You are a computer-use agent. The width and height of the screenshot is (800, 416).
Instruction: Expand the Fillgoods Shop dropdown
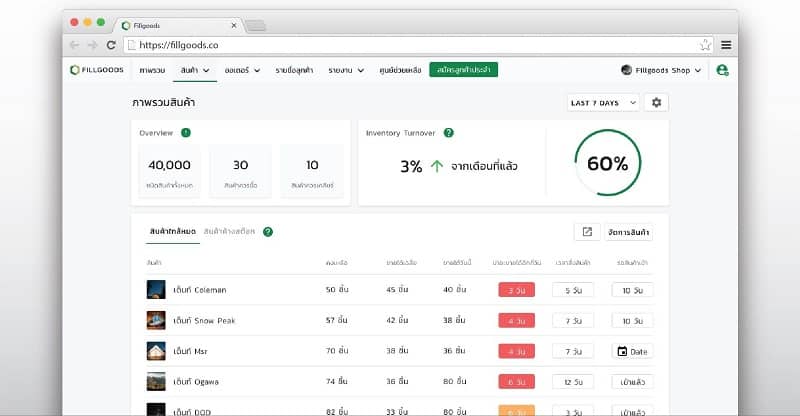tap(661, 70)
